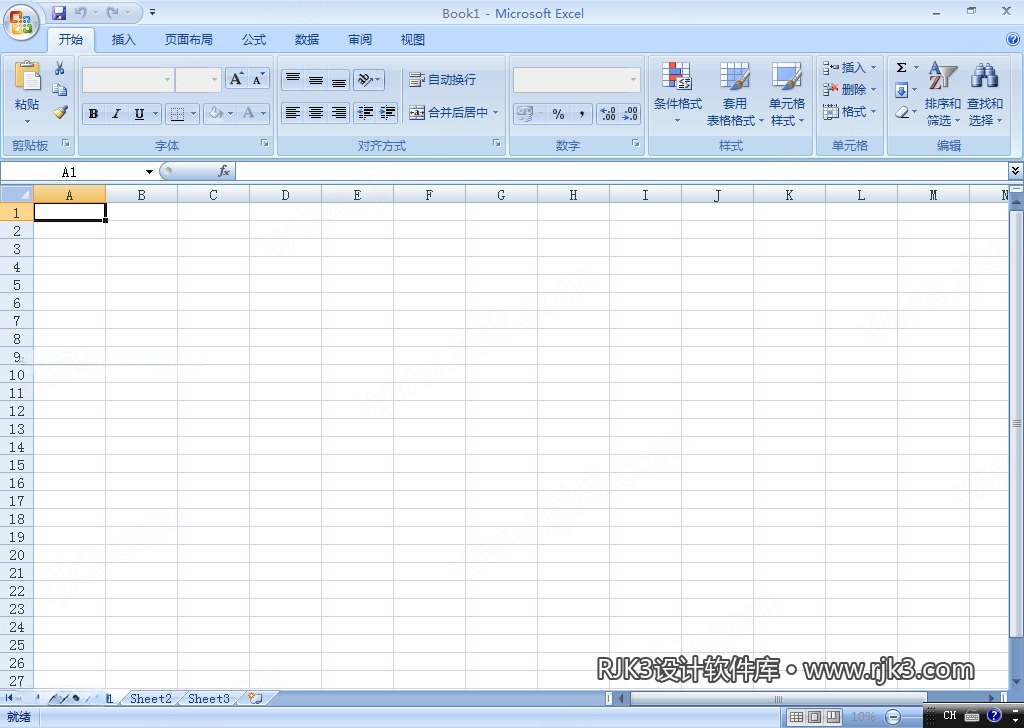Switch to 审阅 ribbon tab
Image resolution: width=1024 pixels, height=728 pixels.
click(x=360, y=40)
